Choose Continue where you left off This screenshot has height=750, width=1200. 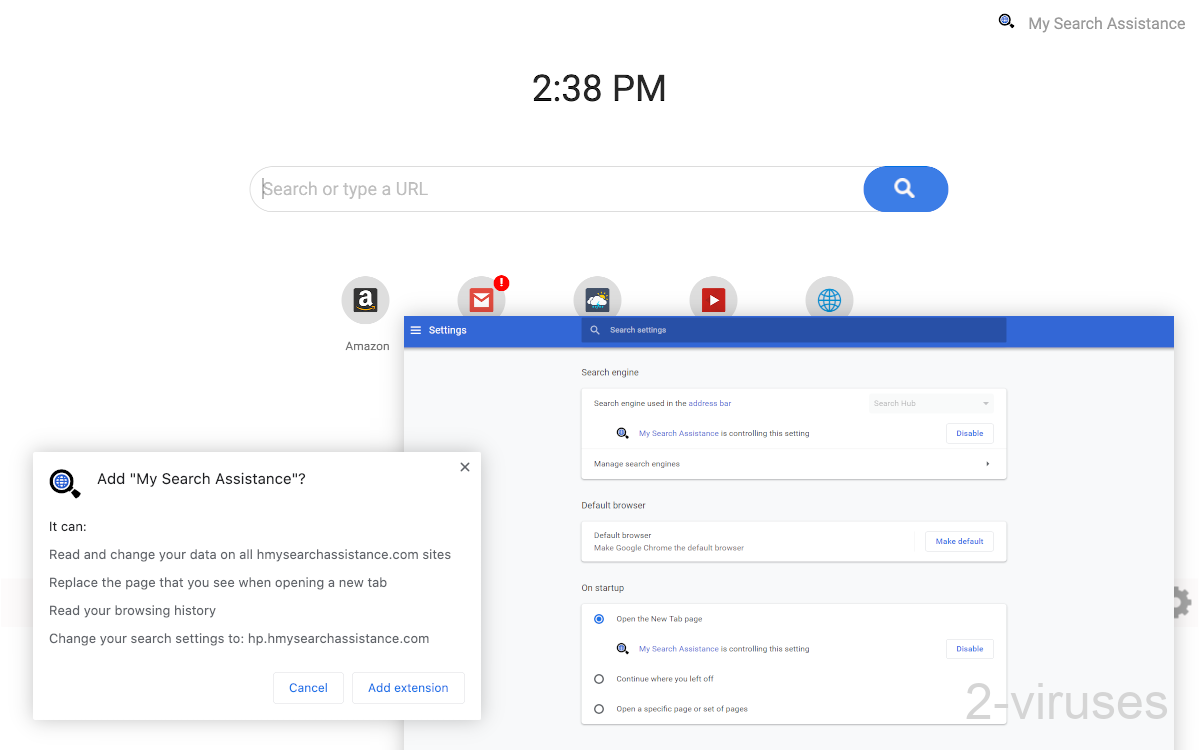600,678
